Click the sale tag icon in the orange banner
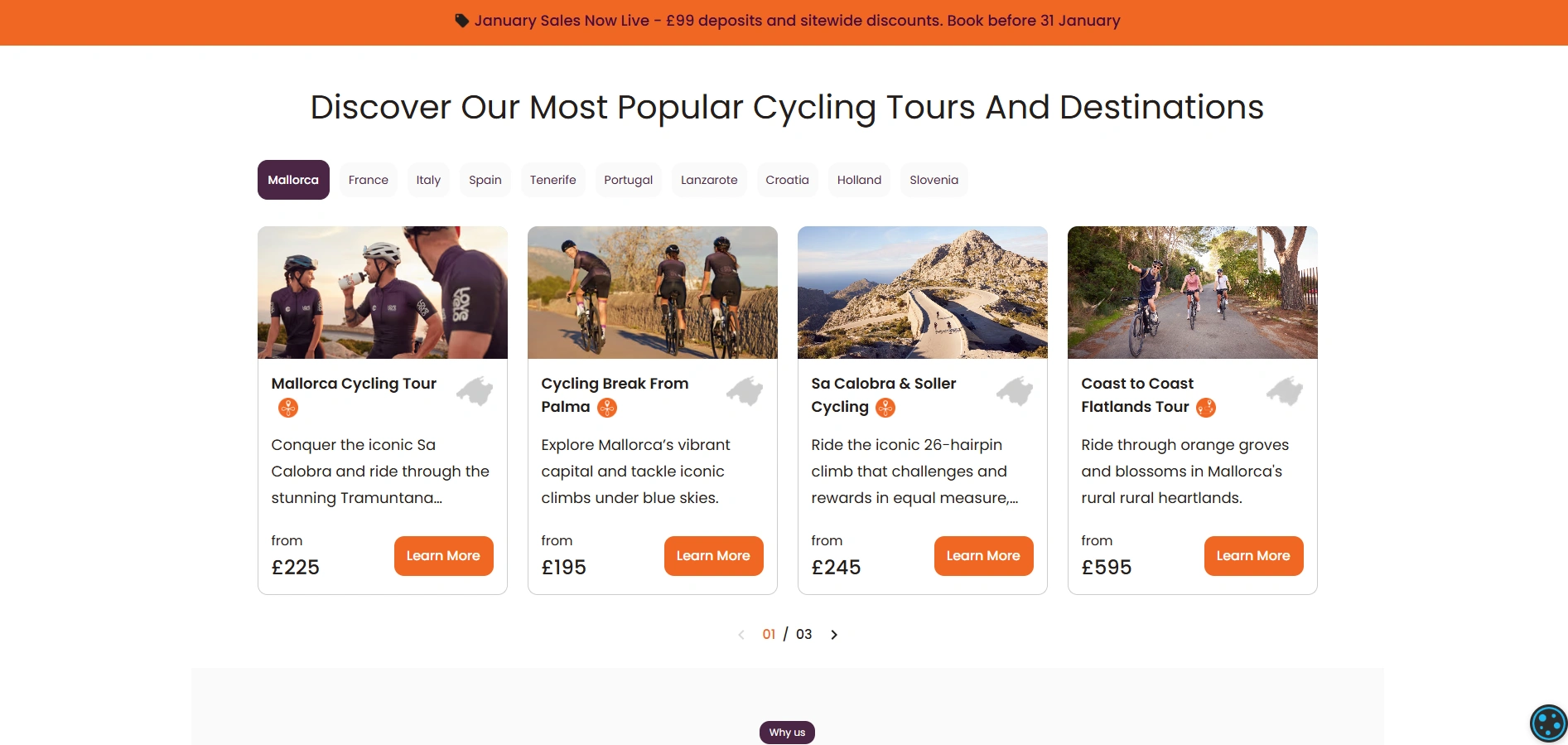Viewport: 1568px width, 745px height. tap(462, 21)
